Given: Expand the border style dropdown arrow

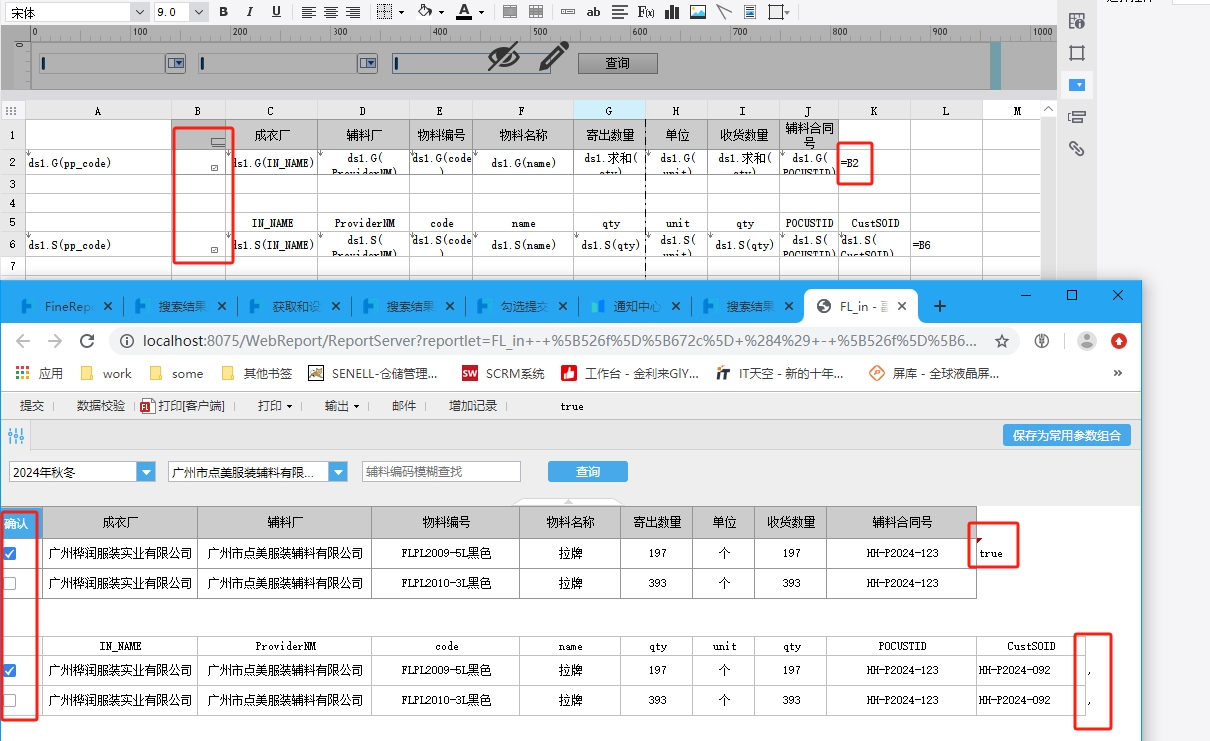Looking at the screenshot, I should pyautogui.click(x=400, y=12).
